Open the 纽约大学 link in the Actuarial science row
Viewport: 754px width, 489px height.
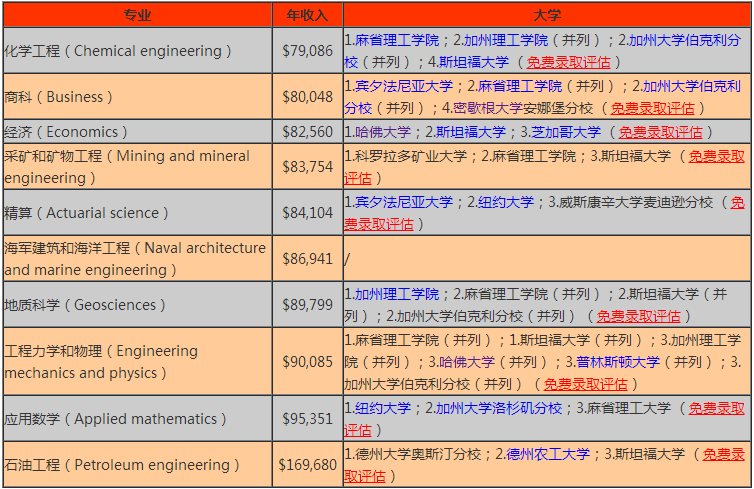coord(506,202)
